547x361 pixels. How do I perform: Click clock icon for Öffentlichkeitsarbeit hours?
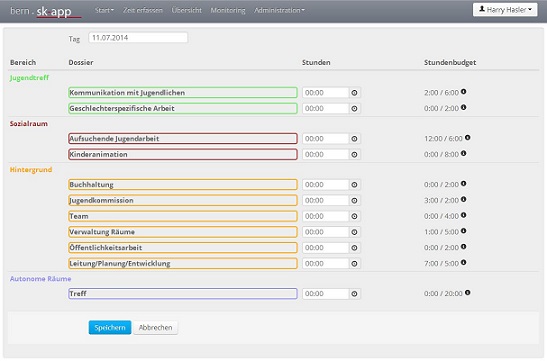point(354,248)
